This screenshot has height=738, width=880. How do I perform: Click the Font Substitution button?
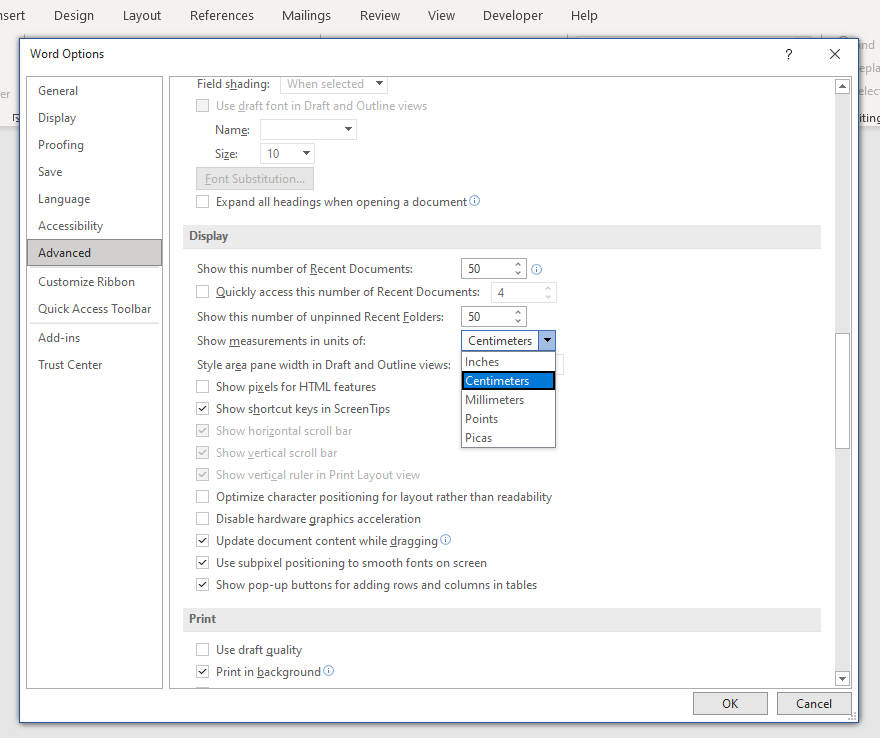coord(255,178)
